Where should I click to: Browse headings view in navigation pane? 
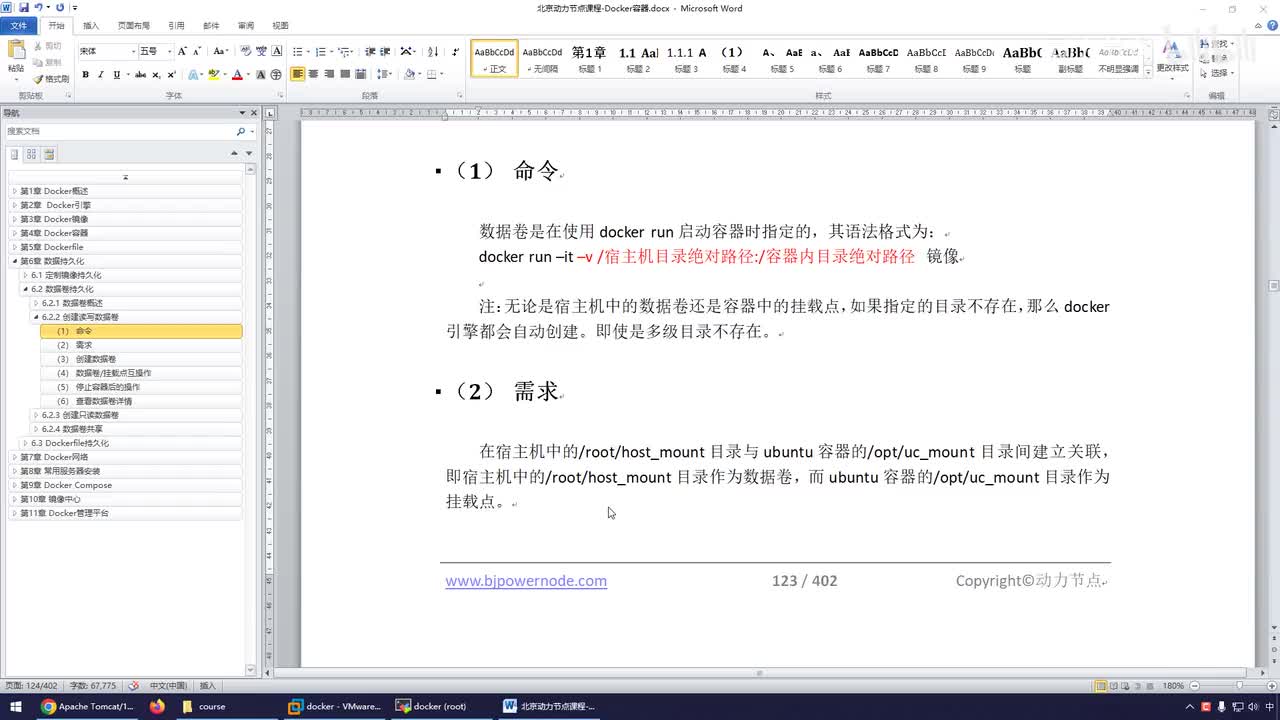[15, 154]
